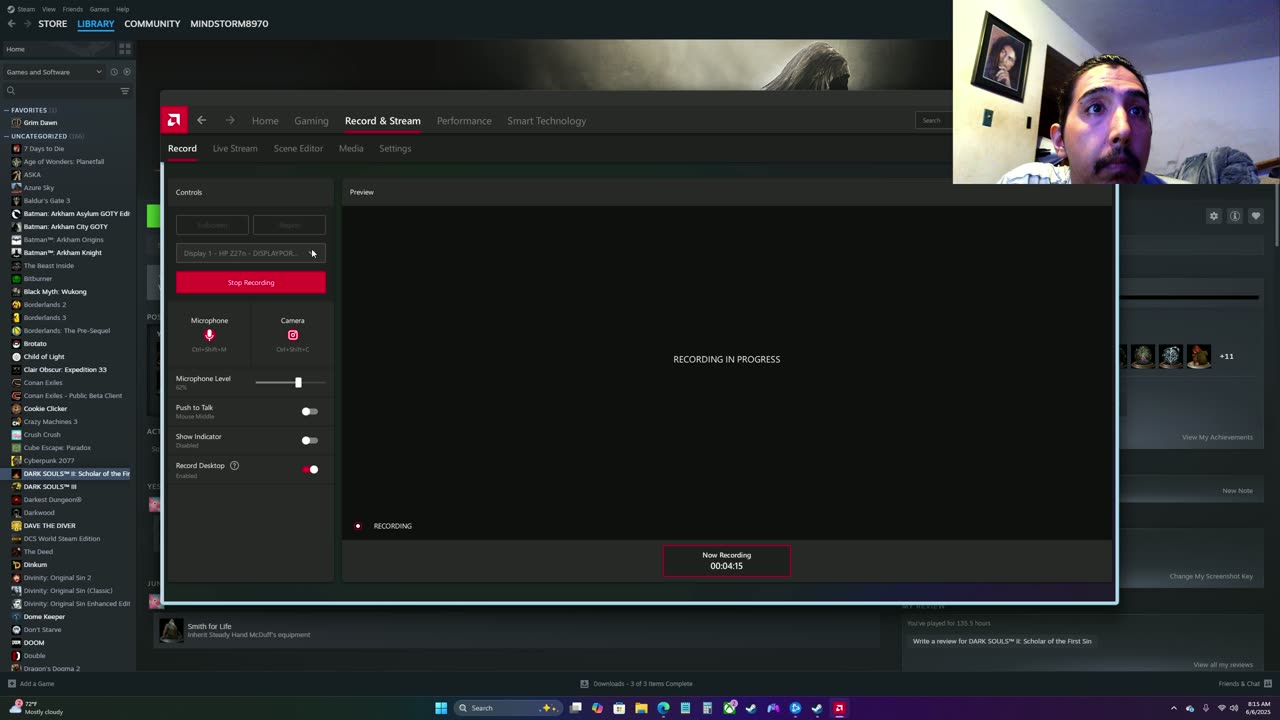Screen dimensions: 1280x720
Task: Open Calculator from the taskbar
Action: [x=707, y=708]
